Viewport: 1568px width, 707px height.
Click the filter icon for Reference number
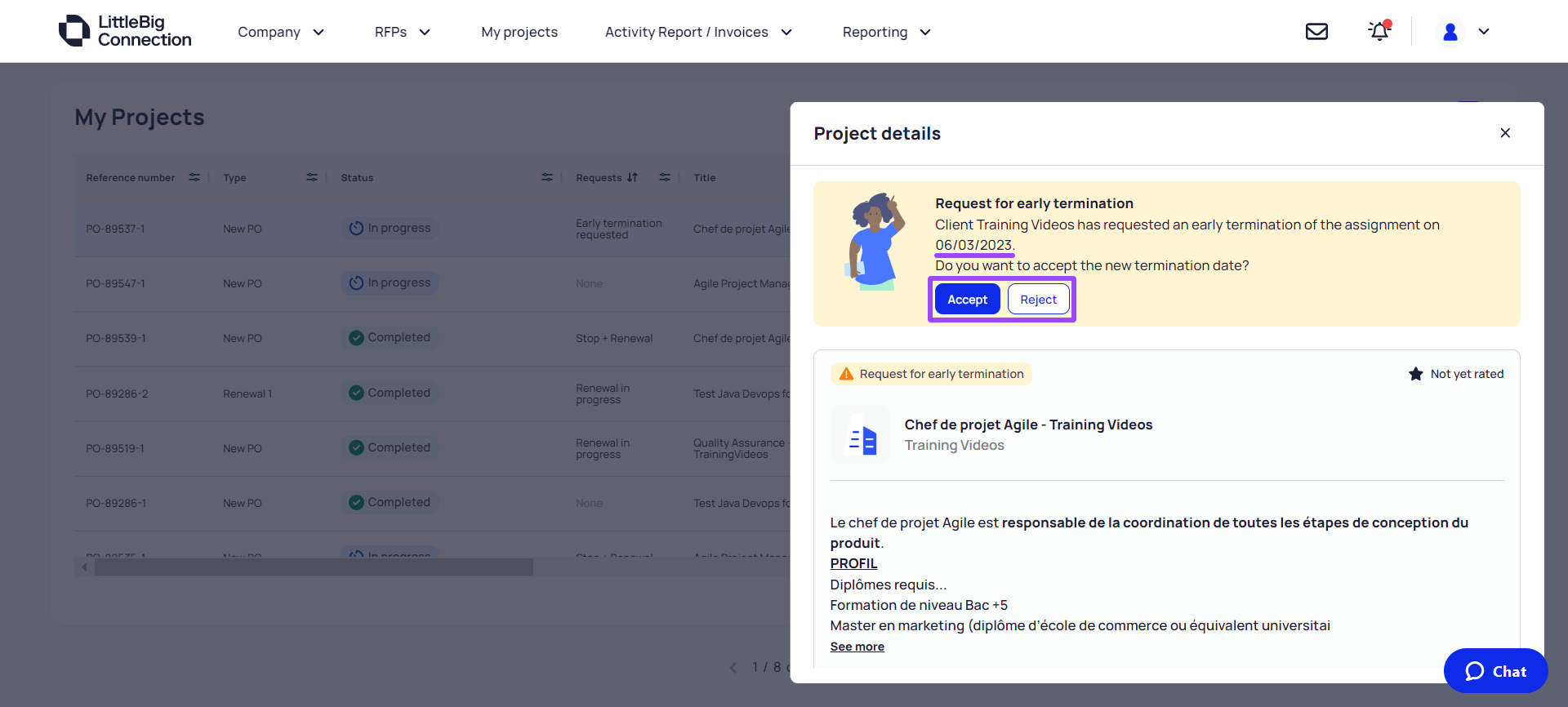[x=194, y=177]
